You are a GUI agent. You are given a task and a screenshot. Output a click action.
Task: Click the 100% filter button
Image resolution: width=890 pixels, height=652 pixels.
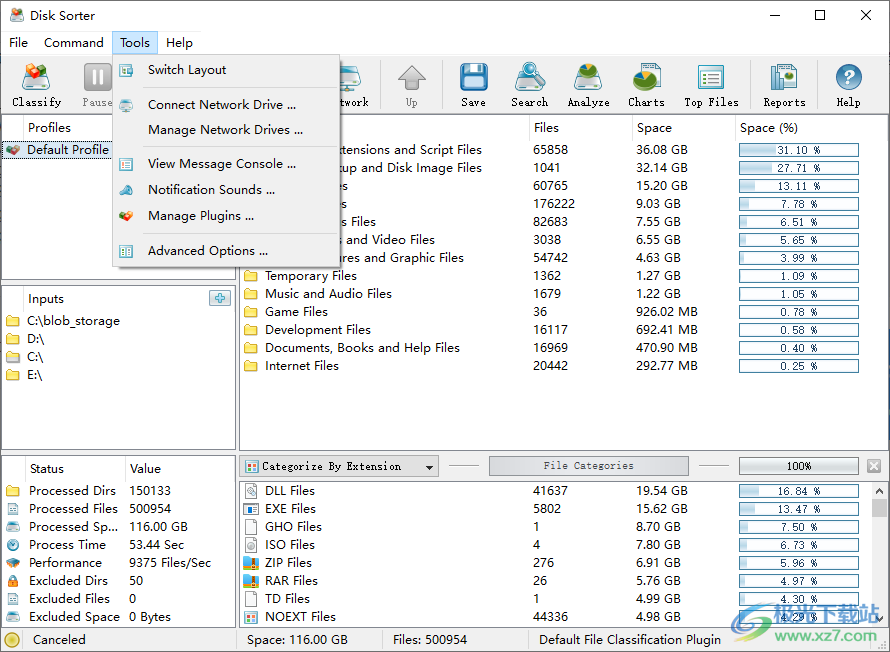click(799, 466)
